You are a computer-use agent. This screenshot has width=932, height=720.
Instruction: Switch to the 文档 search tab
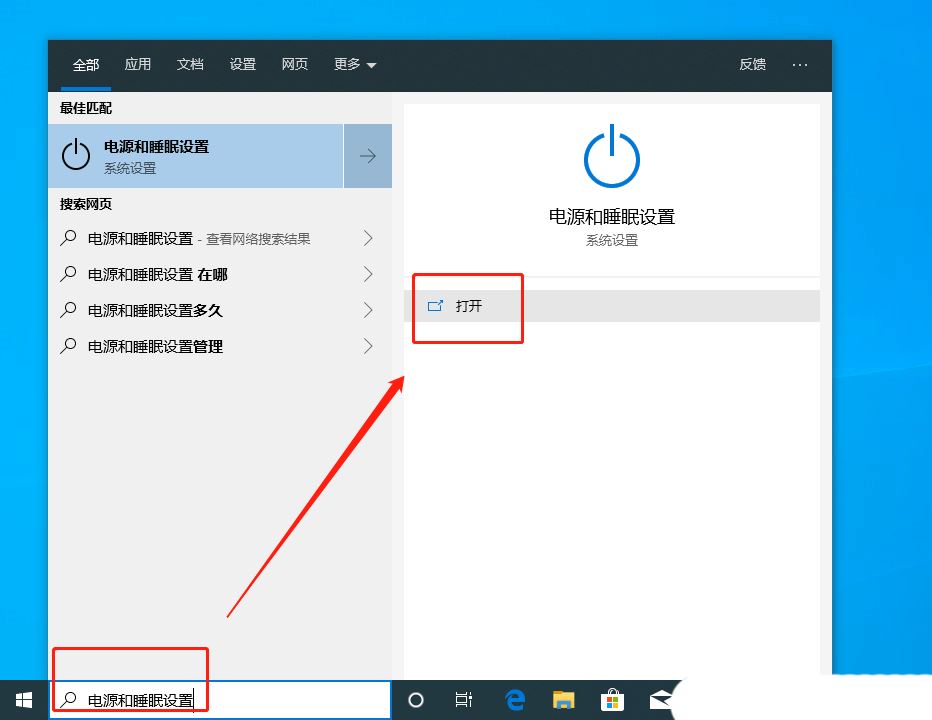190,64
